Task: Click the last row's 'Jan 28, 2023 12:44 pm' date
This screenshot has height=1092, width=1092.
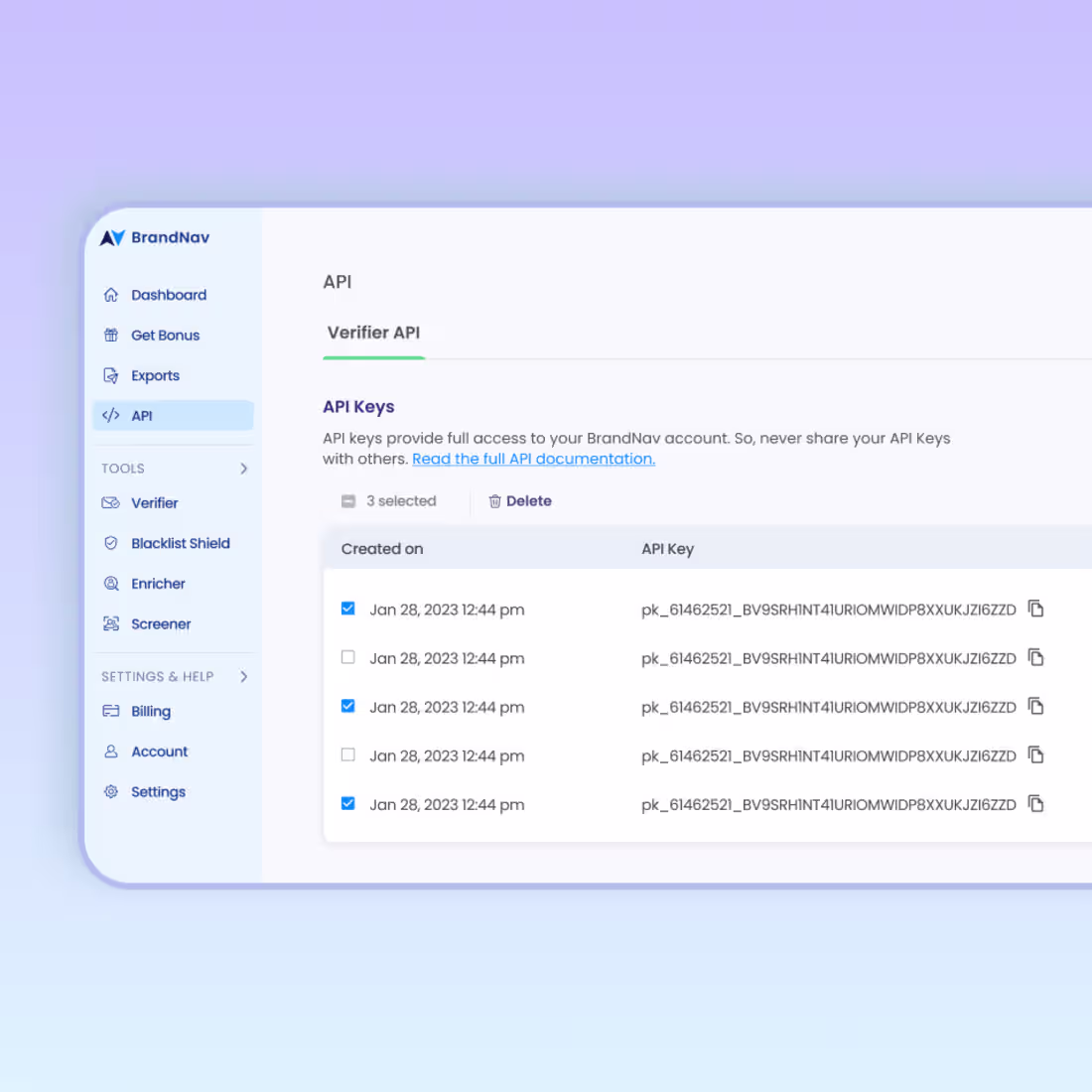Action: point(447,805)
